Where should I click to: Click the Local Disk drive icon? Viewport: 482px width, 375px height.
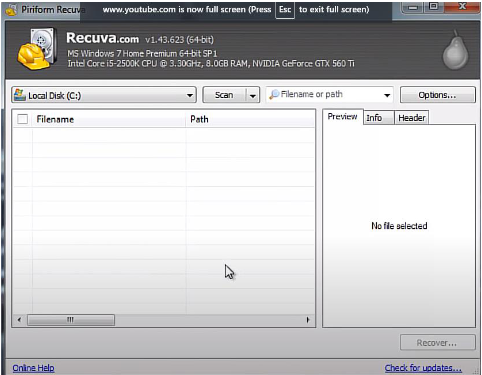[x=20, y=95]
